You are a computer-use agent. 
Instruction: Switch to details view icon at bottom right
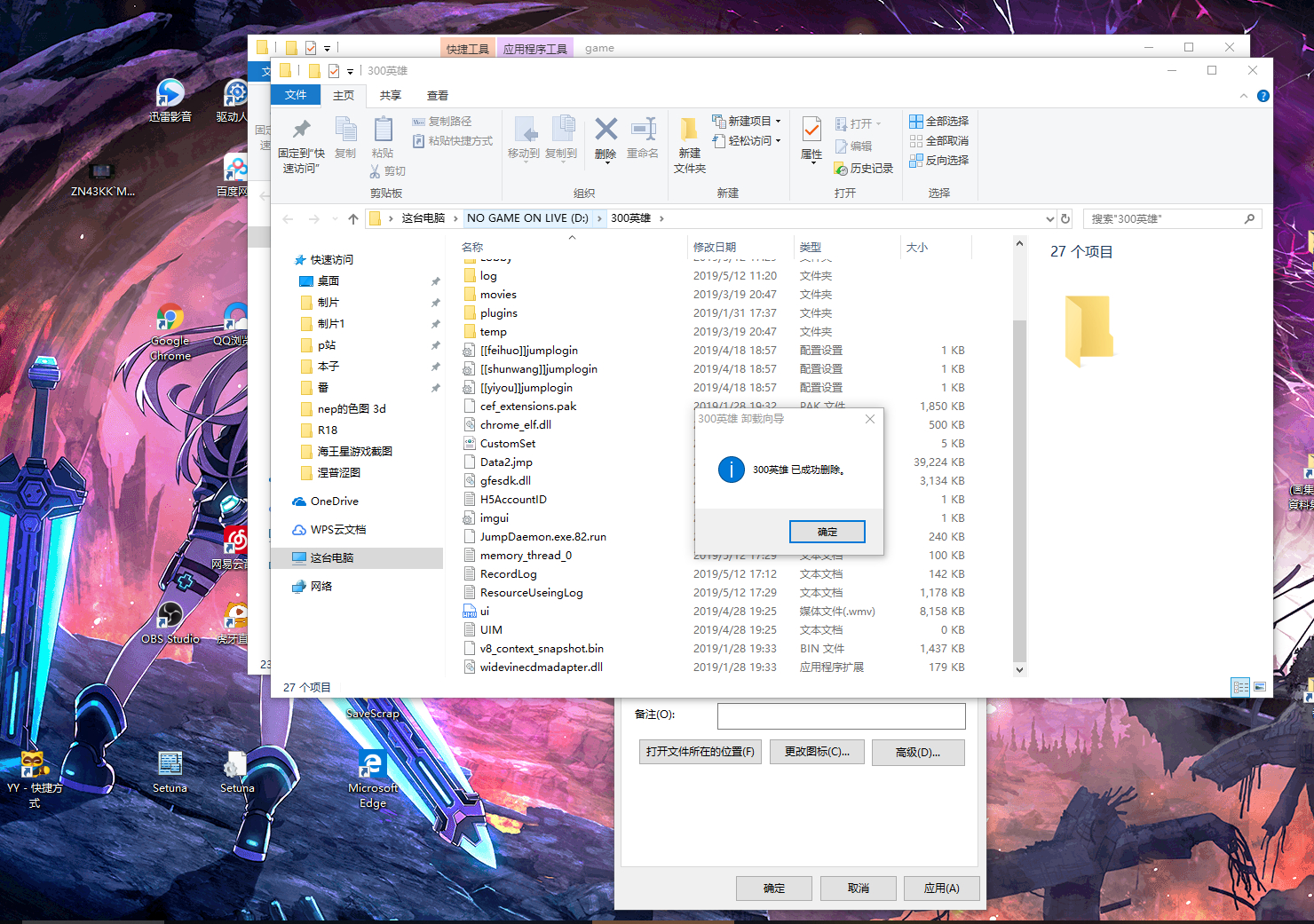click(1241, 687)
